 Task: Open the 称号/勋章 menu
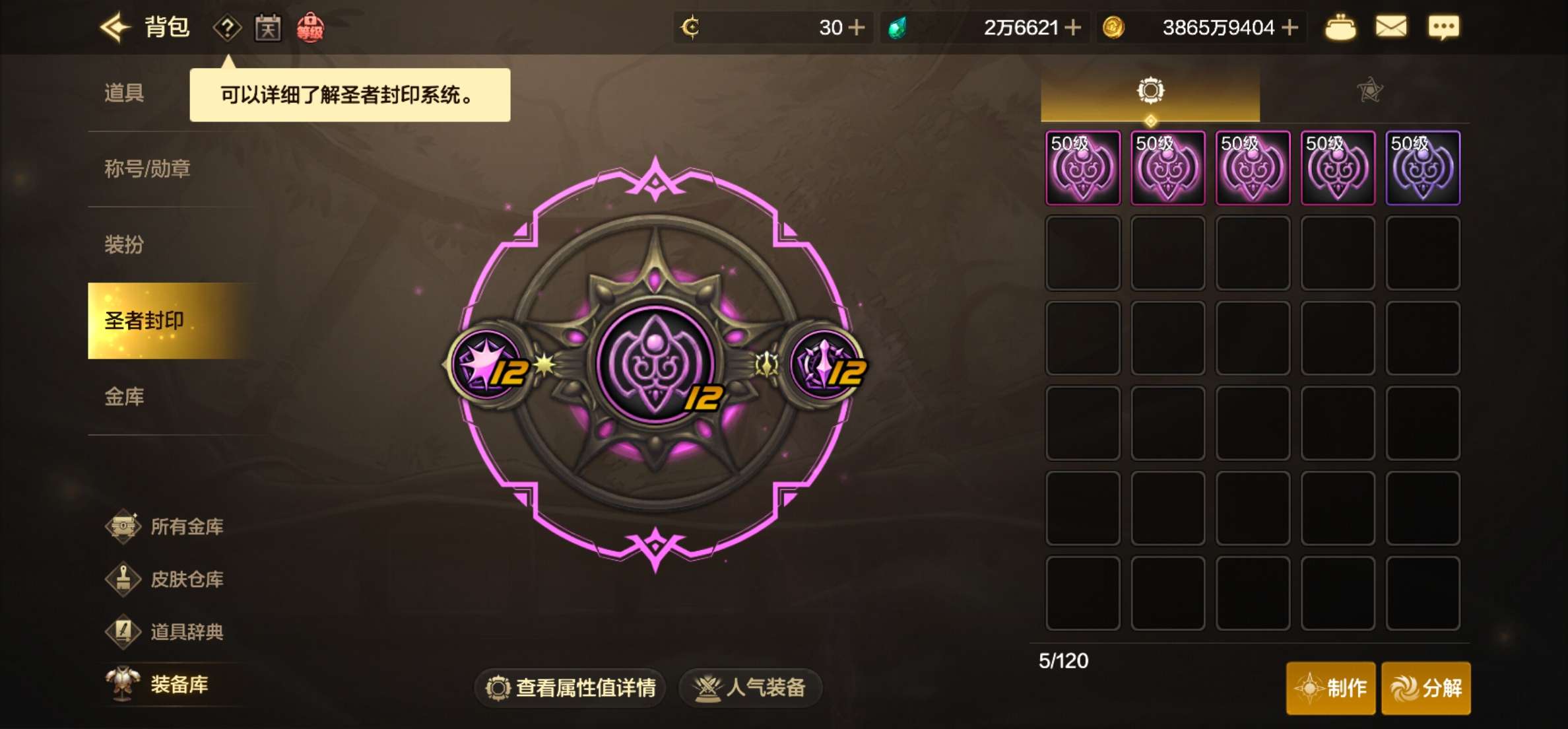(147, 169)
